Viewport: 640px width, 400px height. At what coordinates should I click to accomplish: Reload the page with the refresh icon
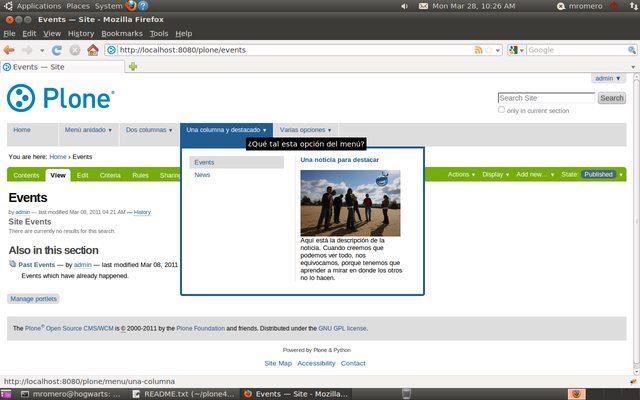pyautogui.click(x=57, y=50)
